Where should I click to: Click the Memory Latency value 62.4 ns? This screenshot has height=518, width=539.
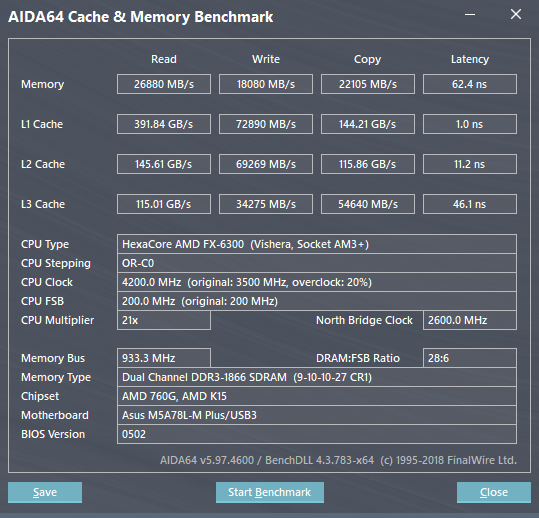(470, 84)
